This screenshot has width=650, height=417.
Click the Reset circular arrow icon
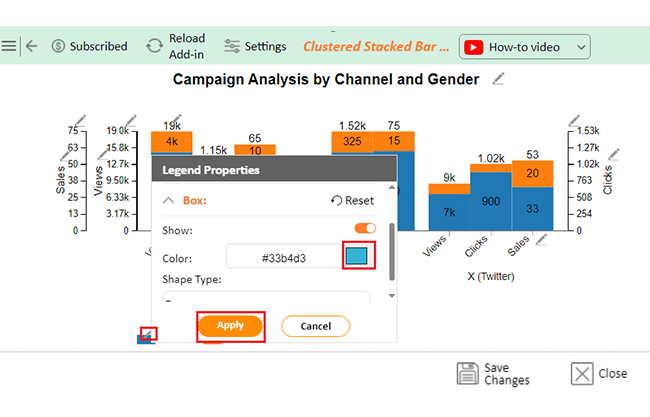(336, 201)
